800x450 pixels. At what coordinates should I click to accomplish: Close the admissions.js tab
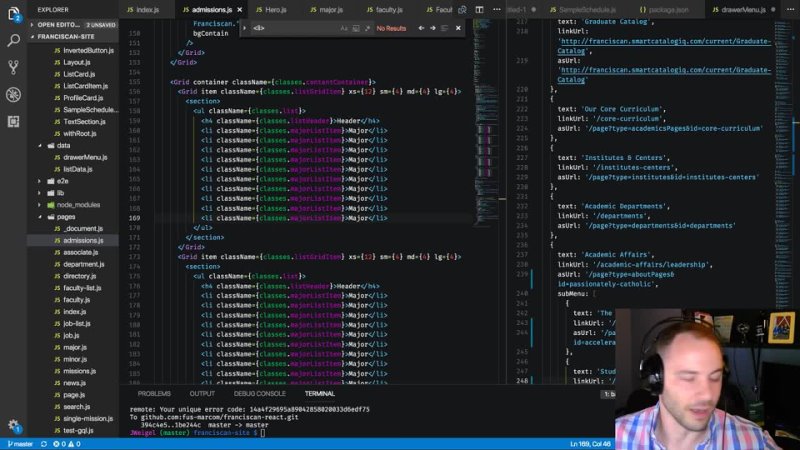[x=239, y=10]
